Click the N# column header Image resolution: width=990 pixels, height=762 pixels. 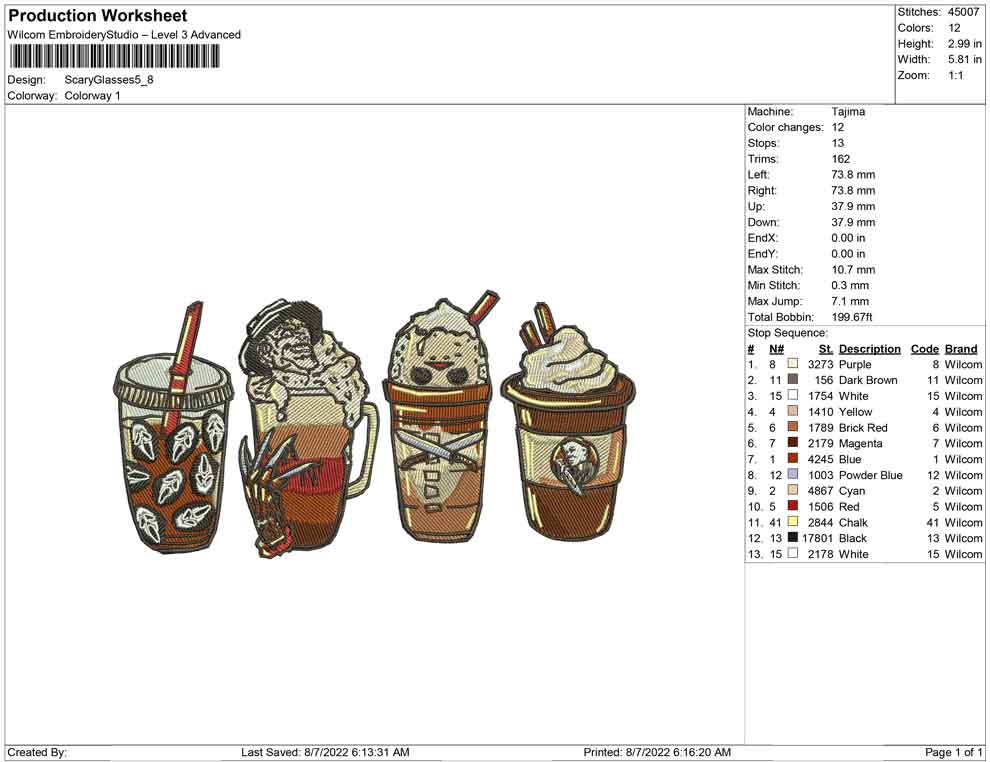[x=777, y=348]
